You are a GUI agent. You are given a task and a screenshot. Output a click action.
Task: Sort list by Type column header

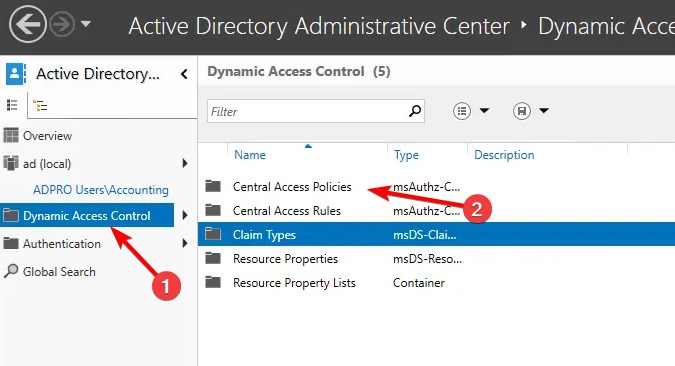point(406,155)
